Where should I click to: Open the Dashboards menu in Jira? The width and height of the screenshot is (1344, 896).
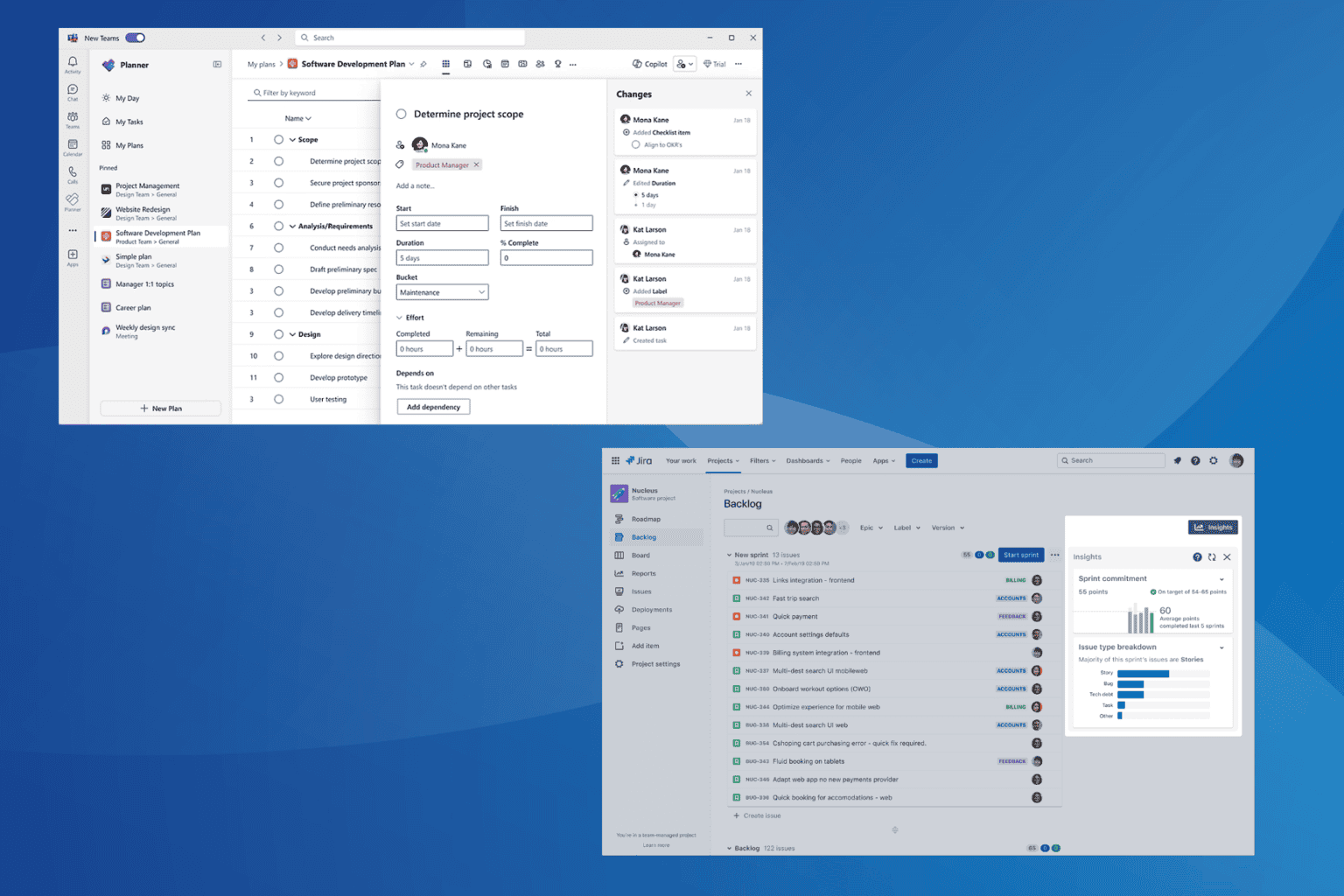coord(808,460)
